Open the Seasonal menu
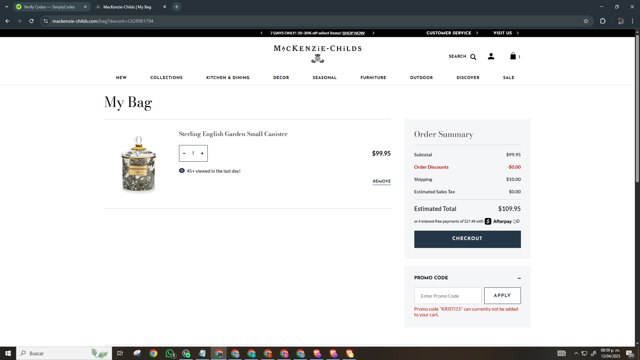This screenshot has width=640, height=360. point(324,78)
